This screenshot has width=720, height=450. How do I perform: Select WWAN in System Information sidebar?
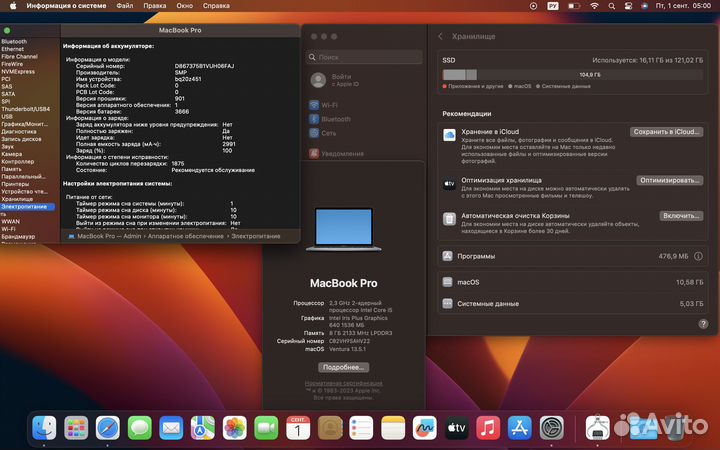pos(11,221)
